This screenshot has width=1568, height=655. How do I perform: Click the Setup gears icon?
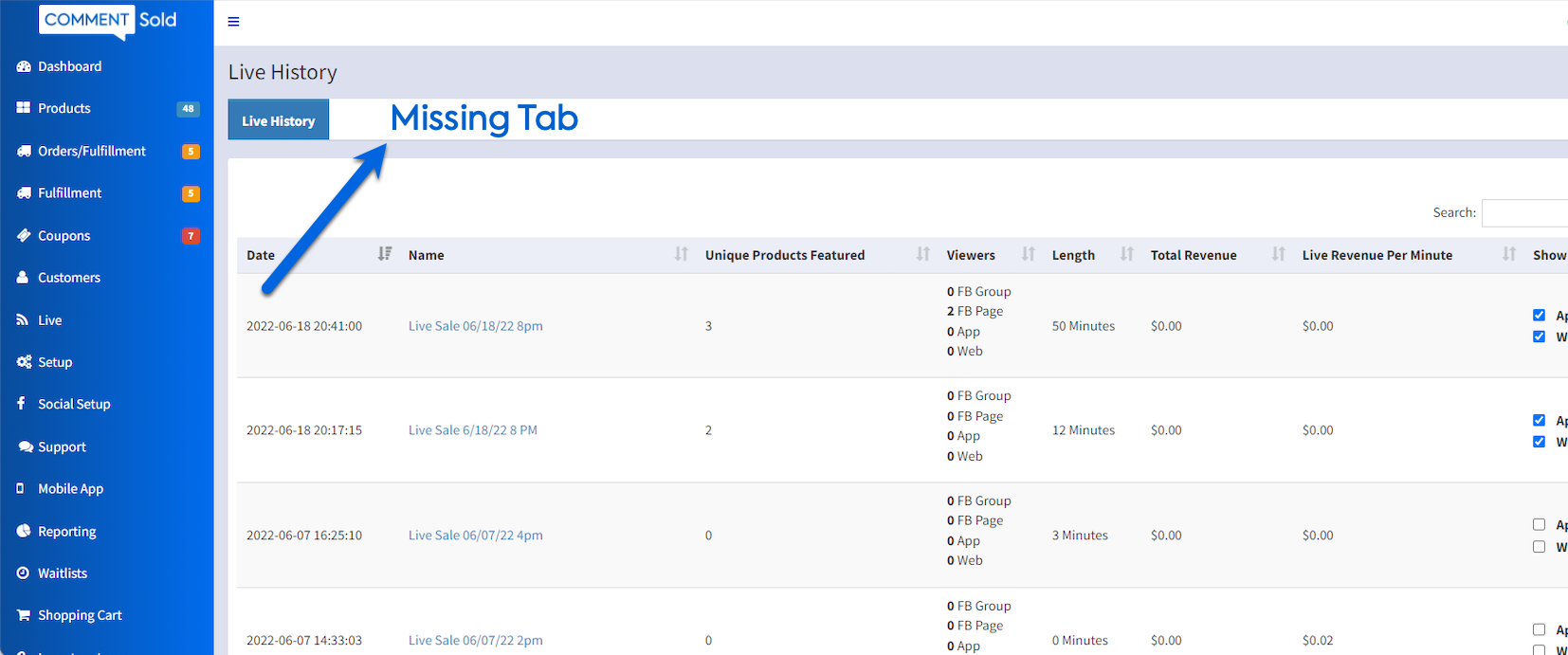pos(24,362)
